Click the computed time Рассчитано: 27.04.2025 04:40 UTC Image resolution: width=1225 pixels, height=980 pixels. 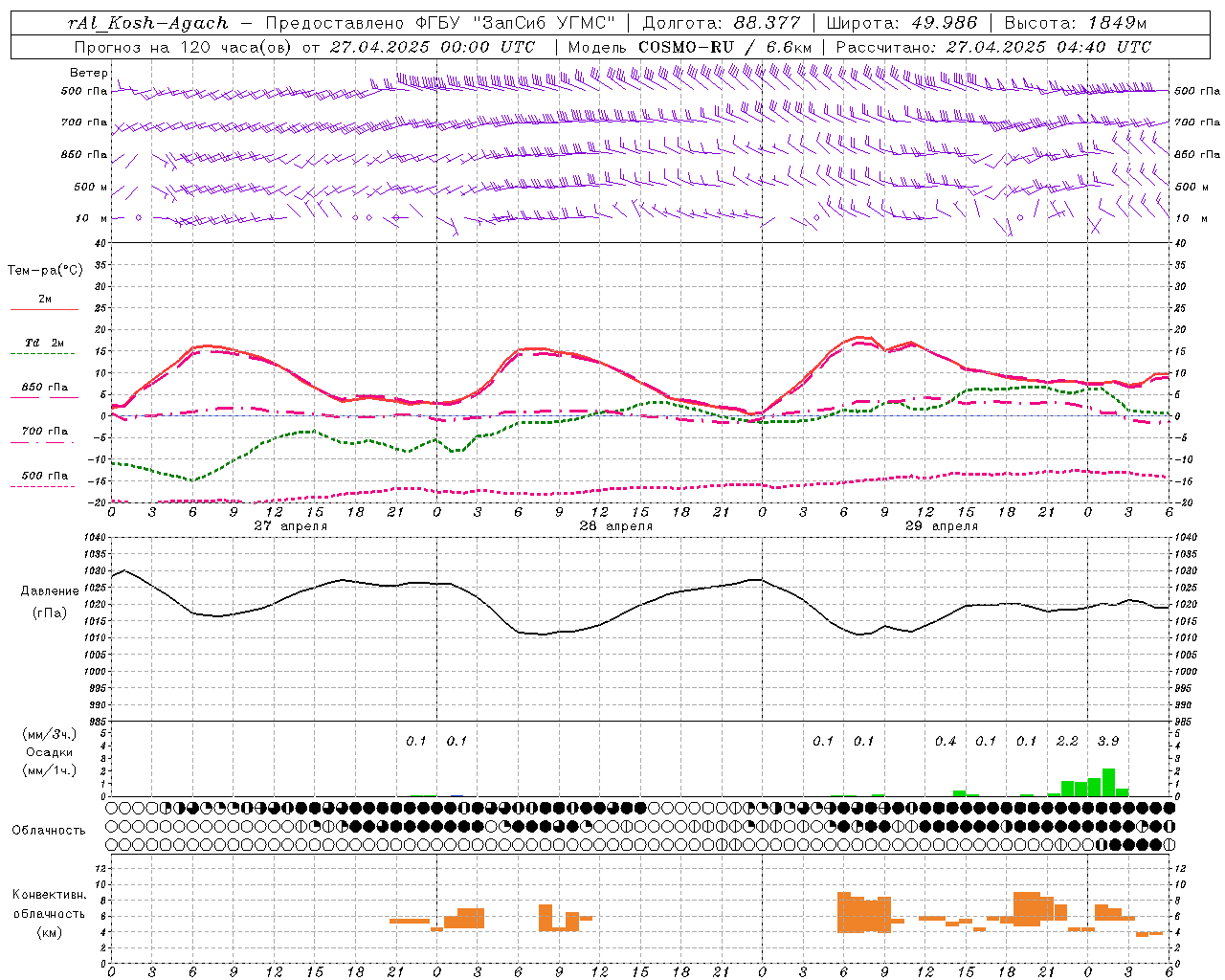click(x=993, y=47)
